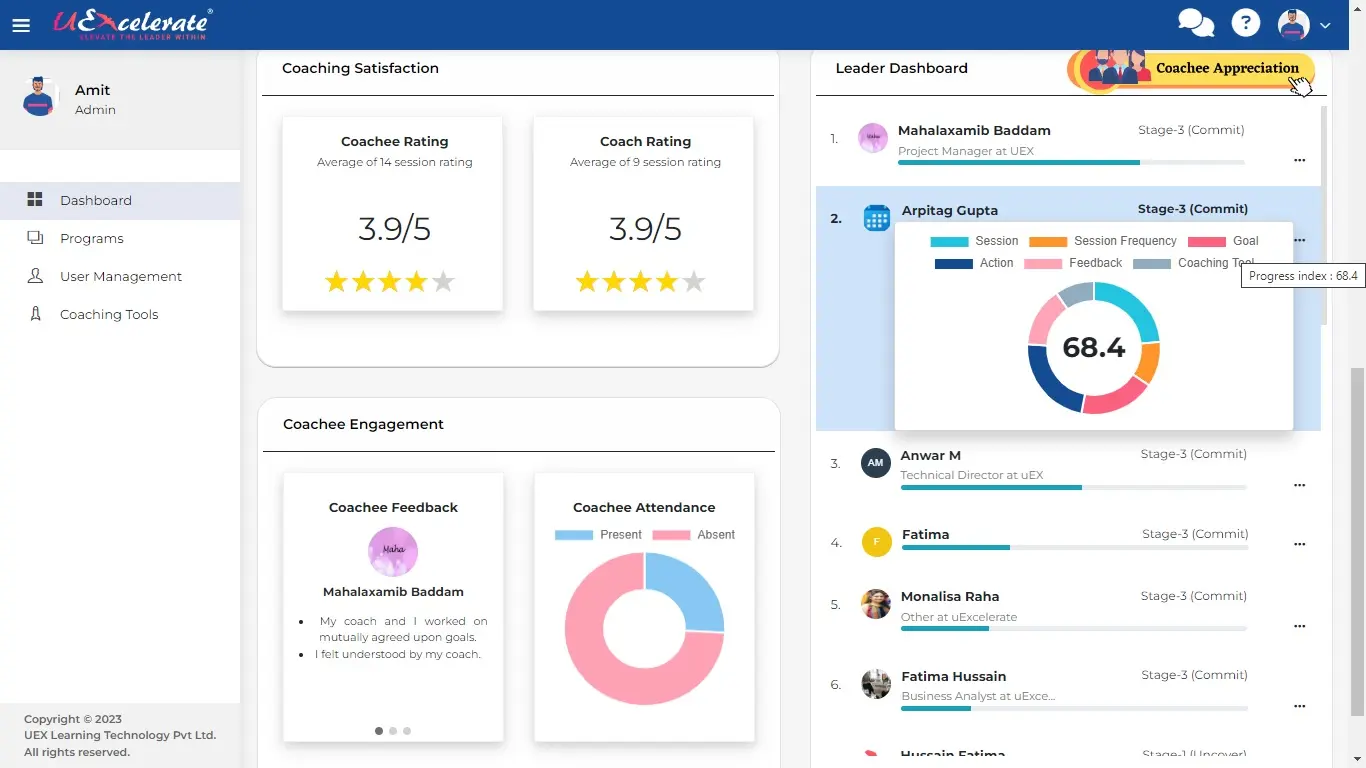Screen dimensions: 1366x768
Task: Click the help question mark icon
Action: click(1245, 24)
